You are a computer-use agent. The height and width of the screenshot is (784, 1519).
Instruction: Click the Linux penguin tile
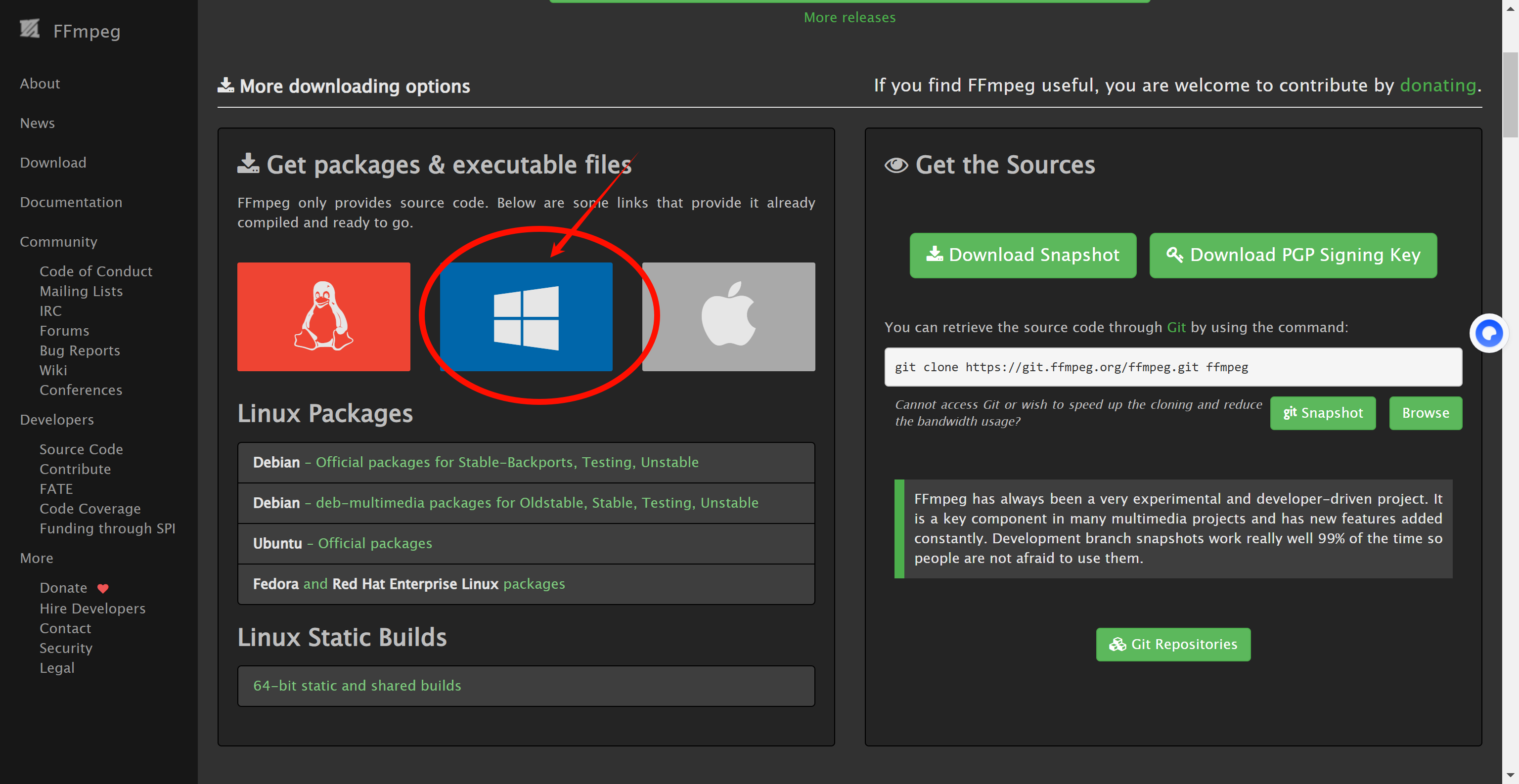[x=323, y=316]
